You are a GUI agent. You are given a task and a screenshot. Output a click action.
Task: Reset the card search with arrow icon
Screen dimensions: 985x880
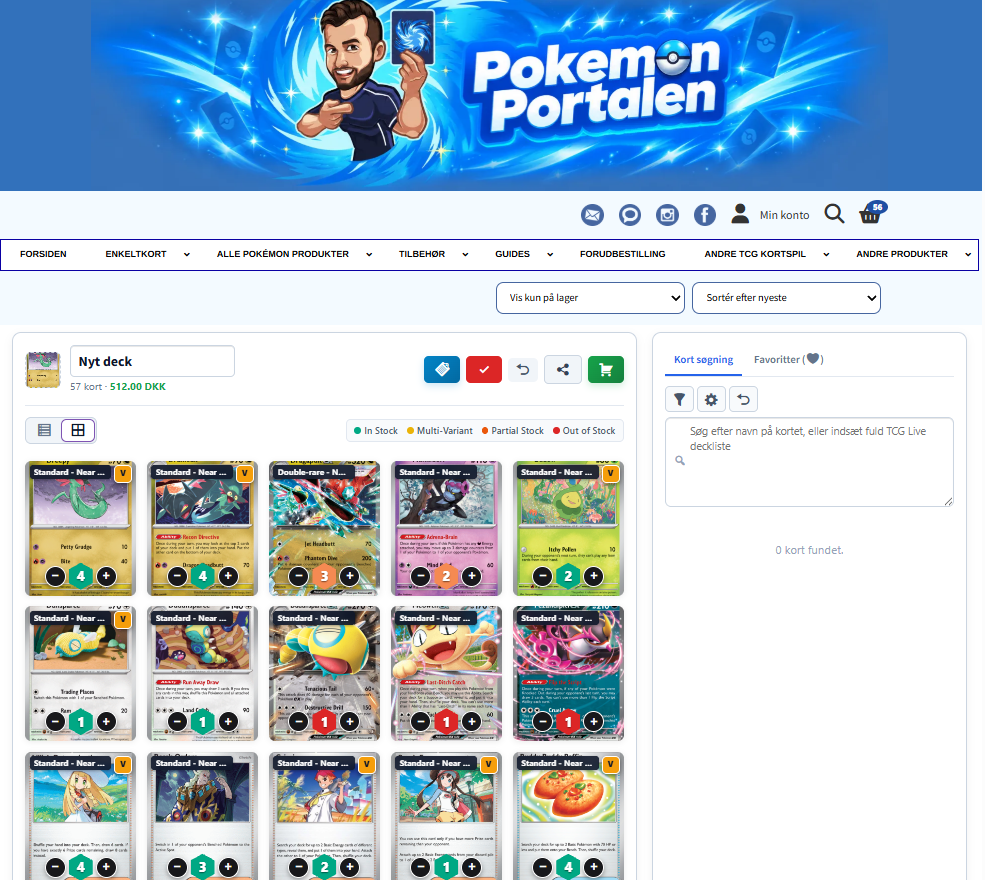point(743,399)
